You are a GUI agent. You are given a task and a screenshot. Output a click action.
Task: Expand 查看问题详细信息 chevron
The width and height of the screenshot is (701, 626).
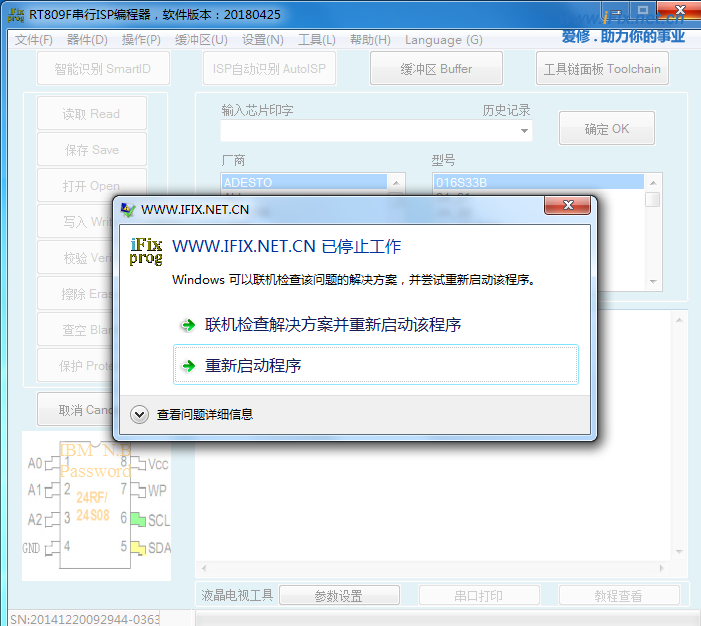click(x=139, y=415)
